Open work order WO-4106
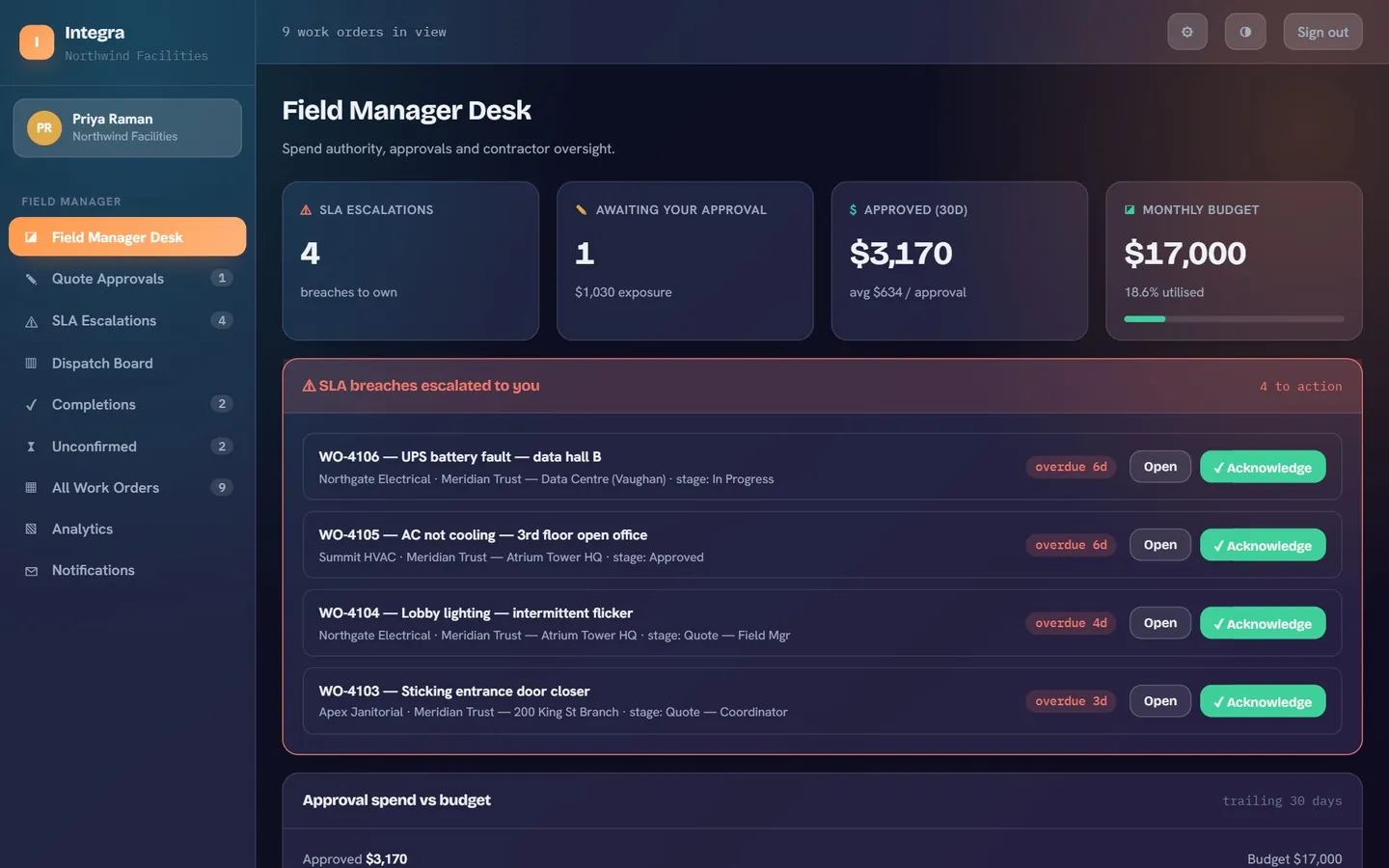1389x868 pixels. pyautogui.click(x=1160, y=467)
